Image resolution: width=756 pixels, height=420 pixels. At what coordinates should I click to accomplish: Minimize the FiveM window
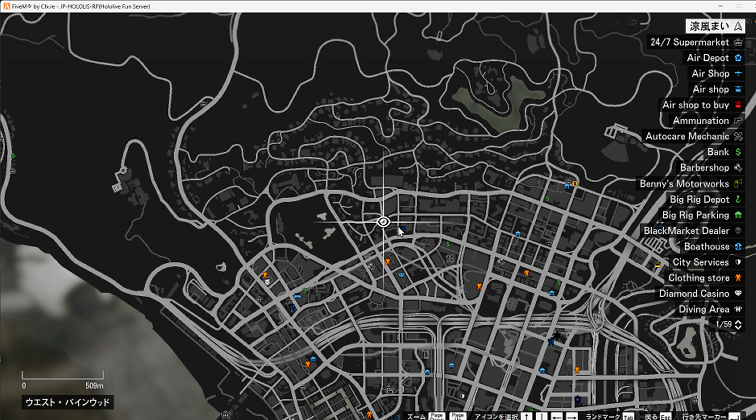point(721,6)
